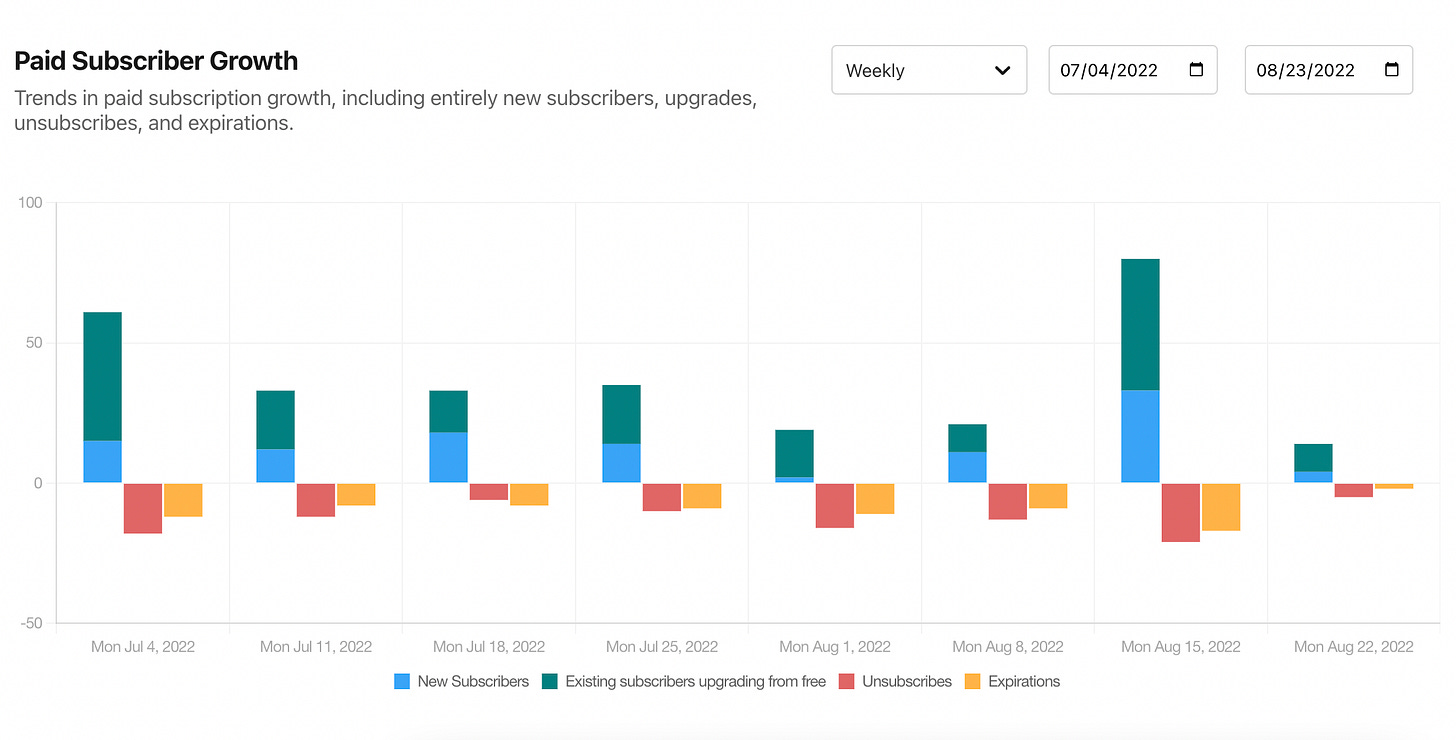Open the start date calendar icon
The width and height of the screenshot is (1456, 740).
click(1194, 69)
